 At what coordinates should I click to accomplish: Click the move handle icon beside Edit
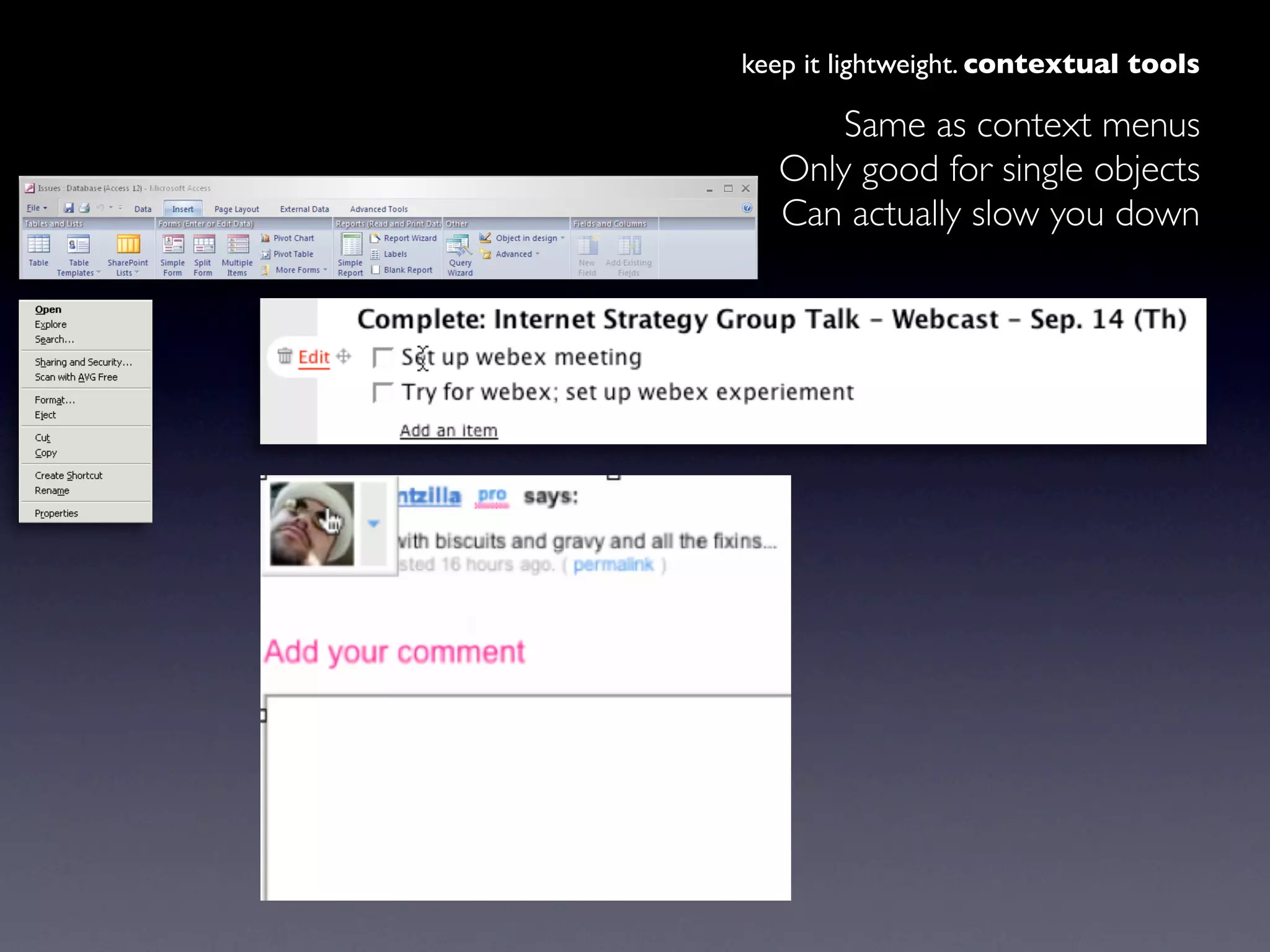[x=344, y=356]
